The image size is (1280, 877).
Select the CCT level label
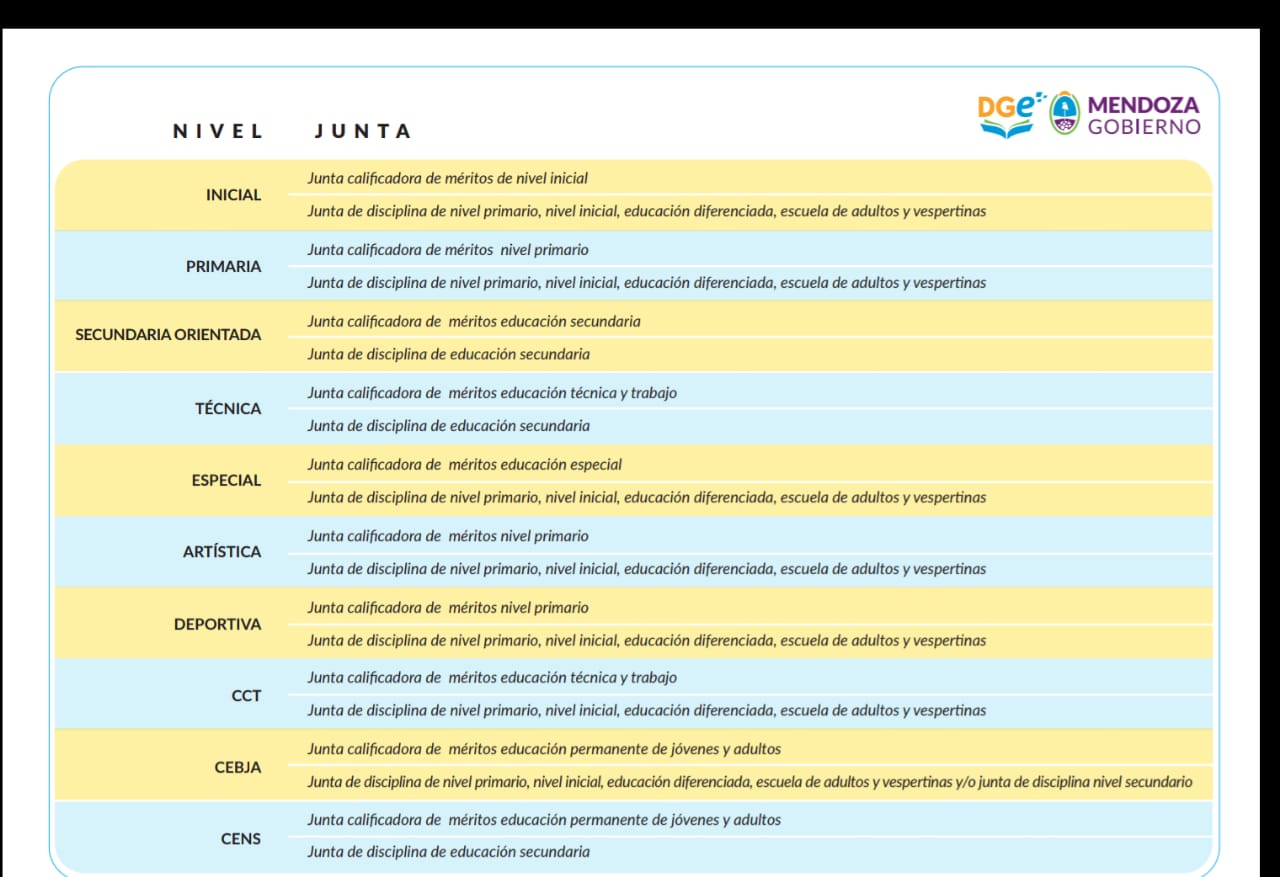tap(245, 695)
